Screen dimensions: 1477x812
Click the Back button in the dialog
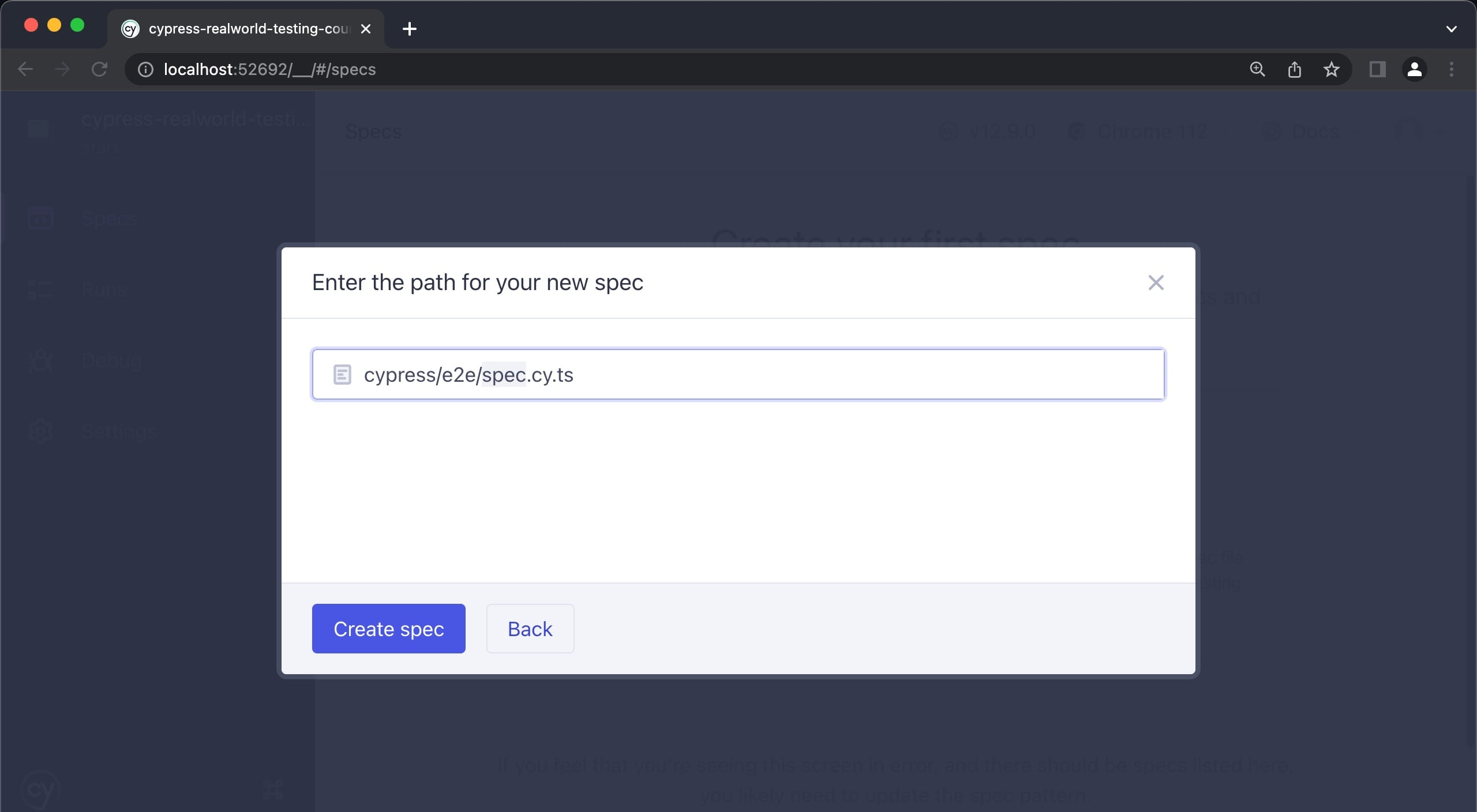click(x=529, y=629)
